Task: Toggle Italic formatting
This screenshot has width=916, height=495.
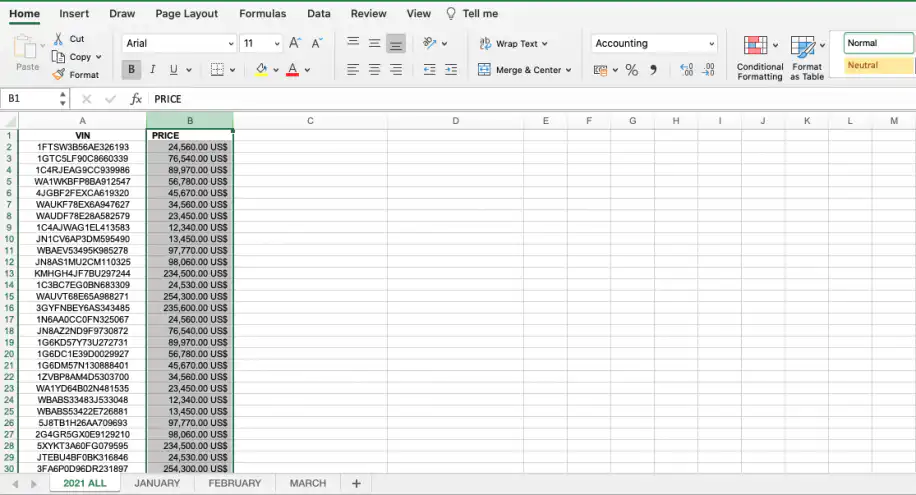Action: pos(152,70)
